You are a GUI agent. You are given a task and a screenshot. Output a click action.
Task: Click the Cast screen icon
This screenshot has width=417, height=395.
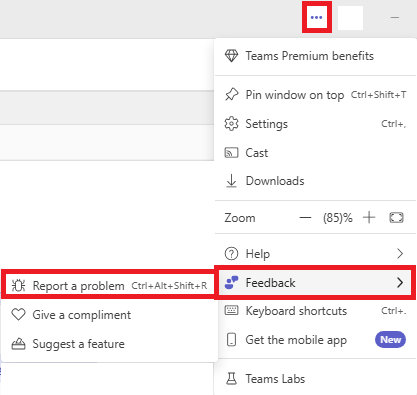click(x=231, y=153)
